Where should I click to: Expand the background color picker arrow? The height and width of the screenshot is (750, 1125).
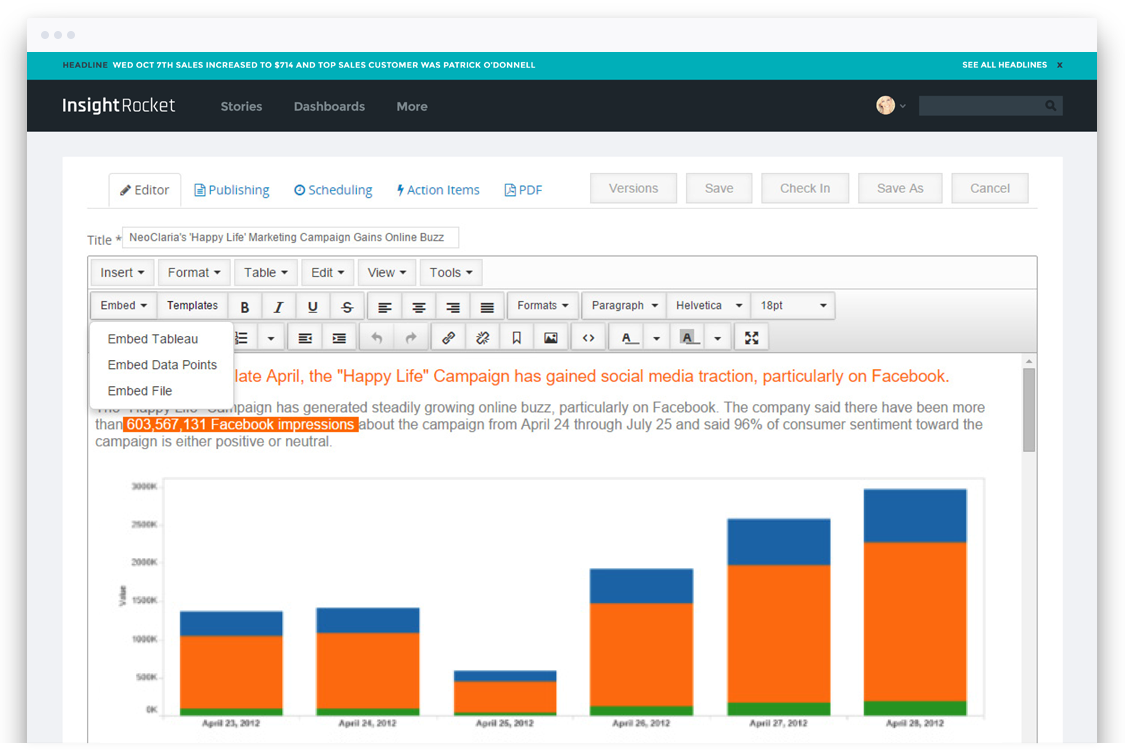[x=717, y=337]
